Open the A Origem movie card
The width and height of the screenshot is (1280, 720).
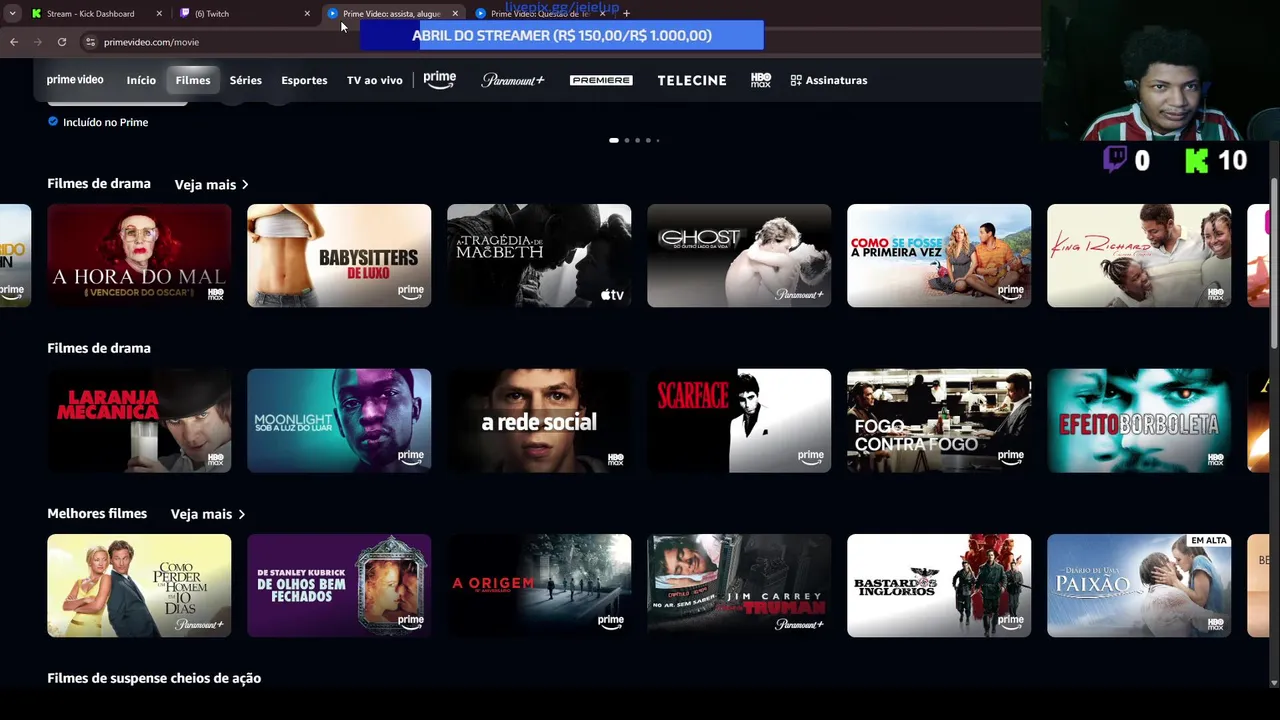[x=539, y=585]
